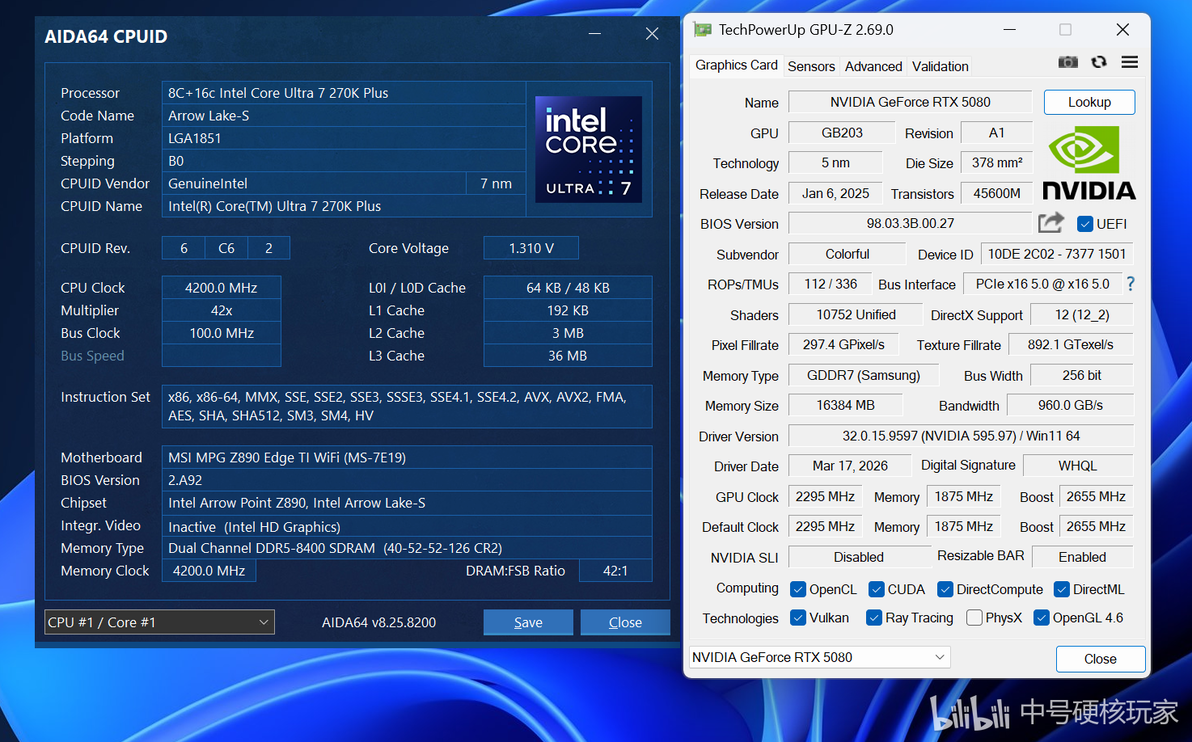The image size is (1192, 742).
Task: Click the Device ID 10DE 2C02 field
Action: pyautogui.click(x=1057, y=254)
